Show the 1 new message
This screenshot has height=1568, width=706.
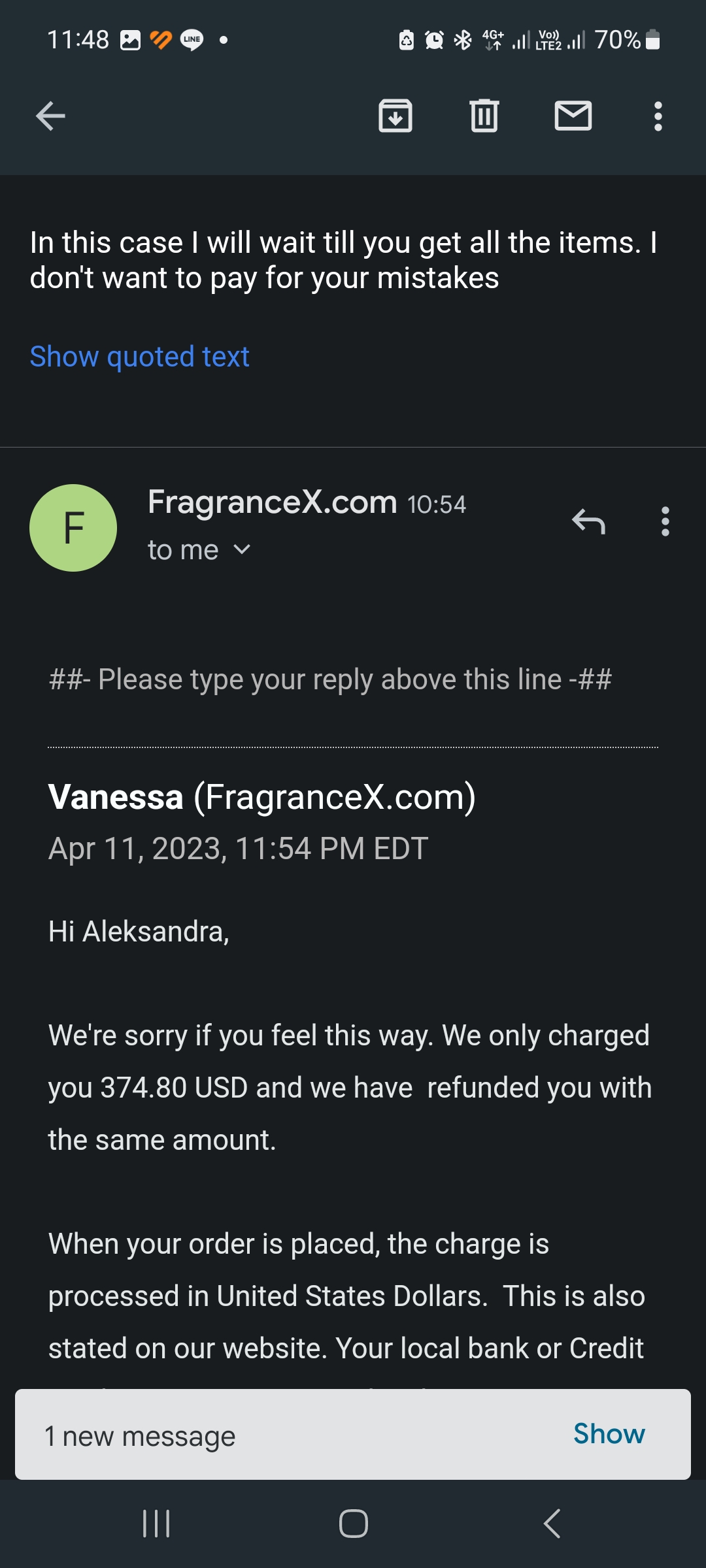[x=609, y=1435]
